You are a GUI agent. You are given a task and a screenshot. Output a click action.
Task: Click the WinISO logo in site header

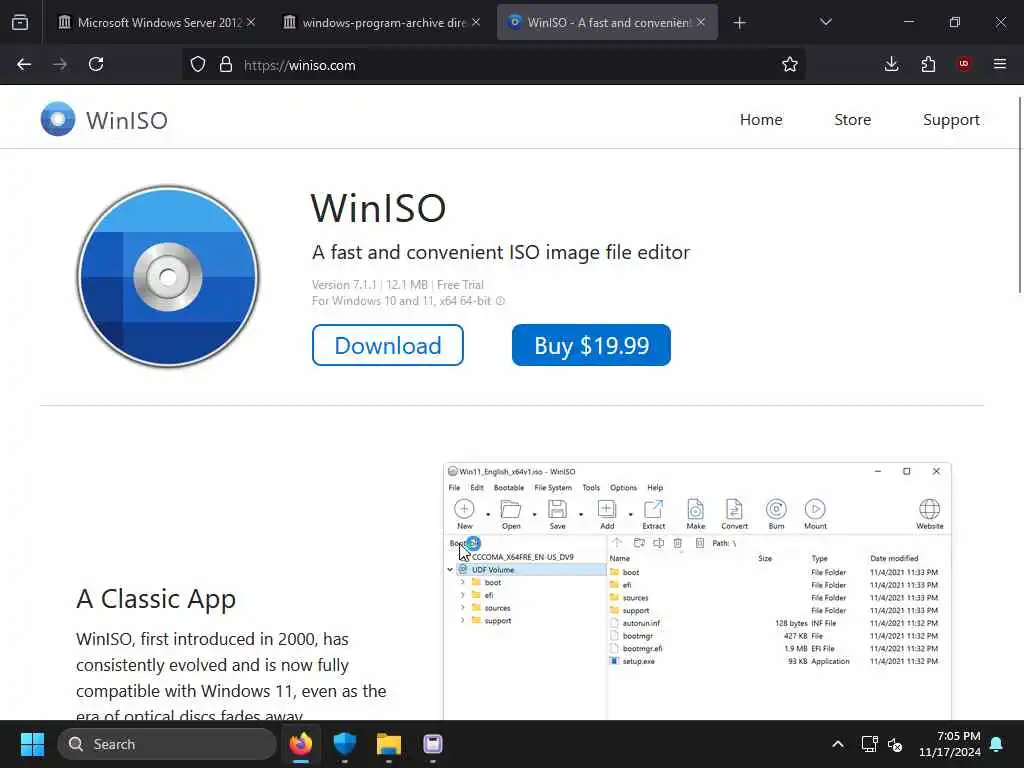(104, 120)
